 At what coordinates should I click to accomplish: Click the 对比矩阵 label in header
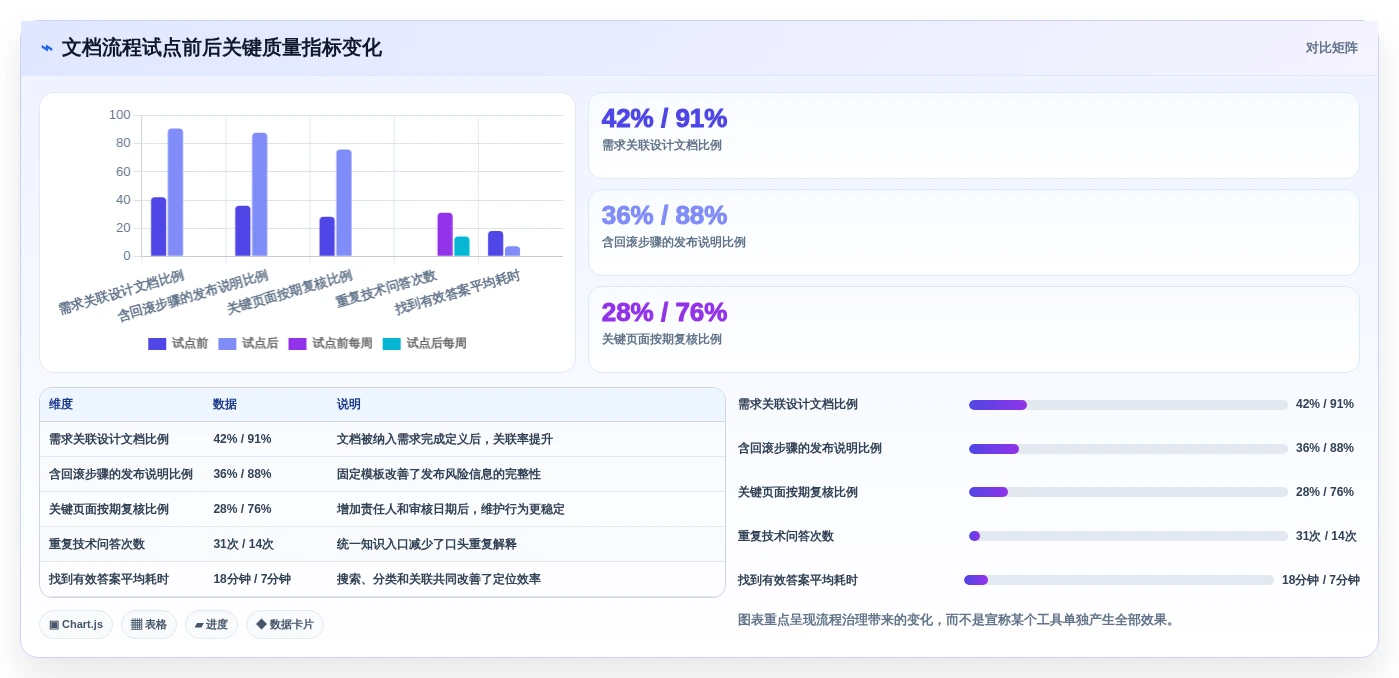(1331, 48)
